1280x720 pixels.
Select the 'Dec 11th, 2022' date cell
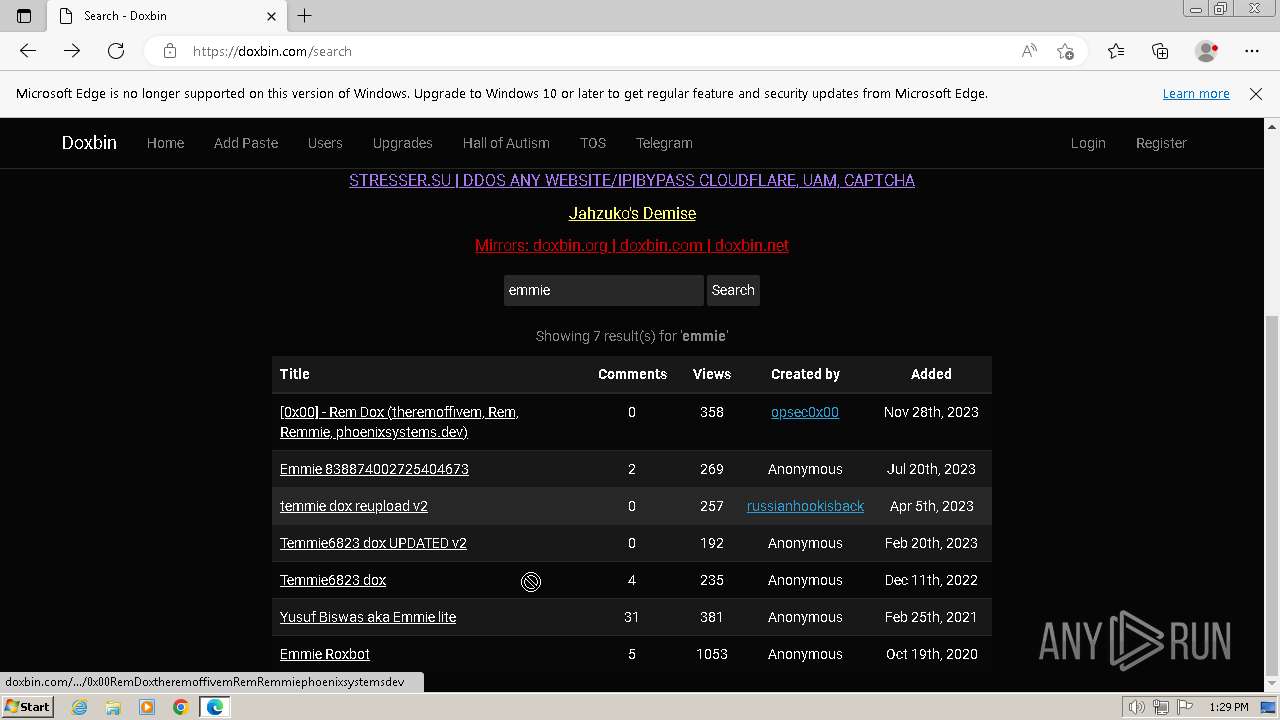[x=931, y=580]
